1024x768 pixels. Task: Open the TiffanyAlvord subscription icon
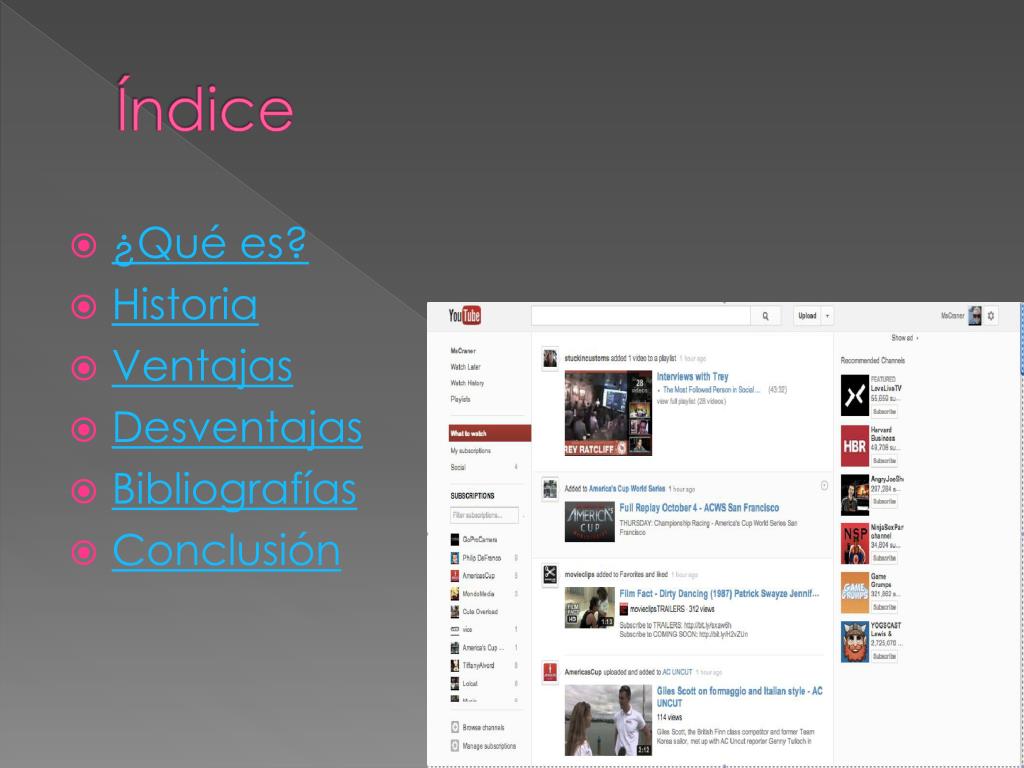(x=455, y=665)
